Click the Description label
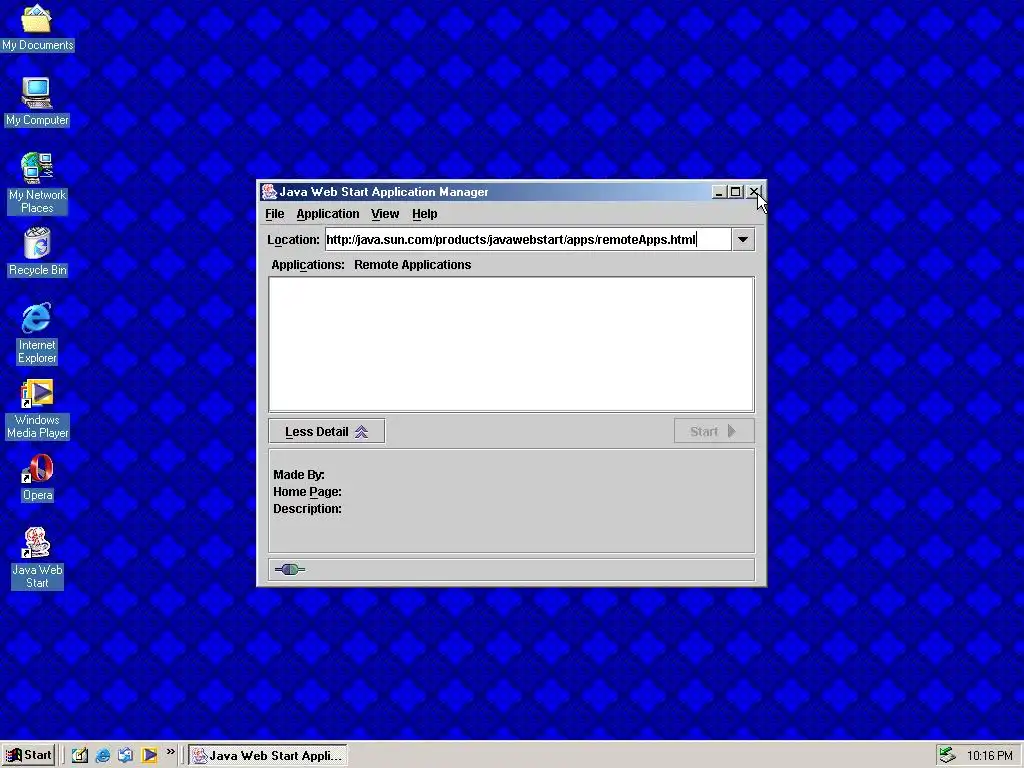 point(307,509)
